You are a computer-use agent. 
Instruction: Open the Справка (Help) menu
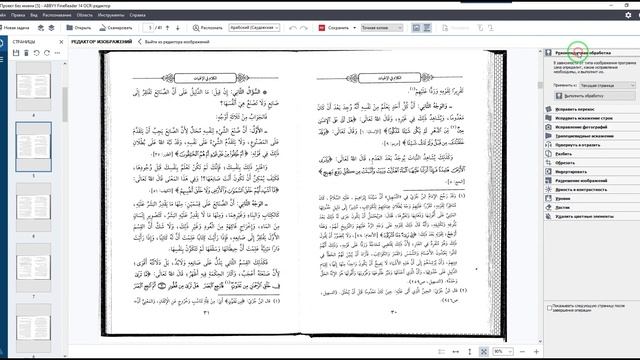(138, 15)
